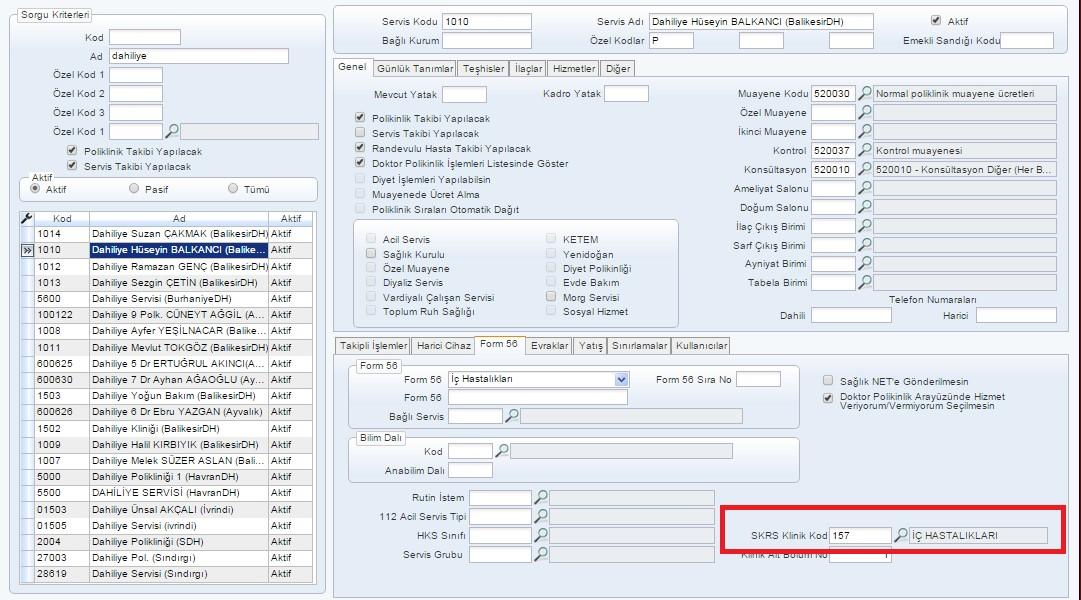Select the Tümü radio button
Screen dimensions: 1081x600
point(234,189)
